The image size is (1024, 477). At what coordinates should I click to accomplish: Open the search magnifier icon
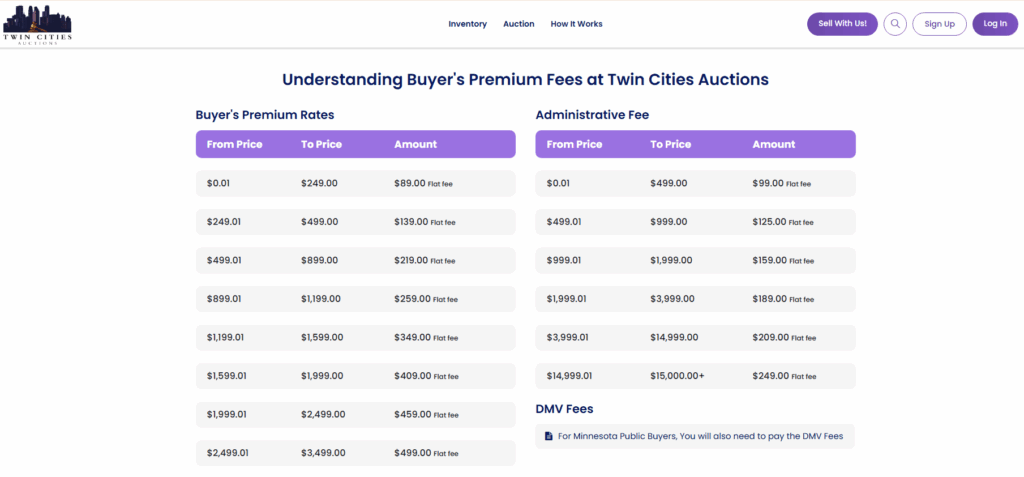tap(895, 24)
